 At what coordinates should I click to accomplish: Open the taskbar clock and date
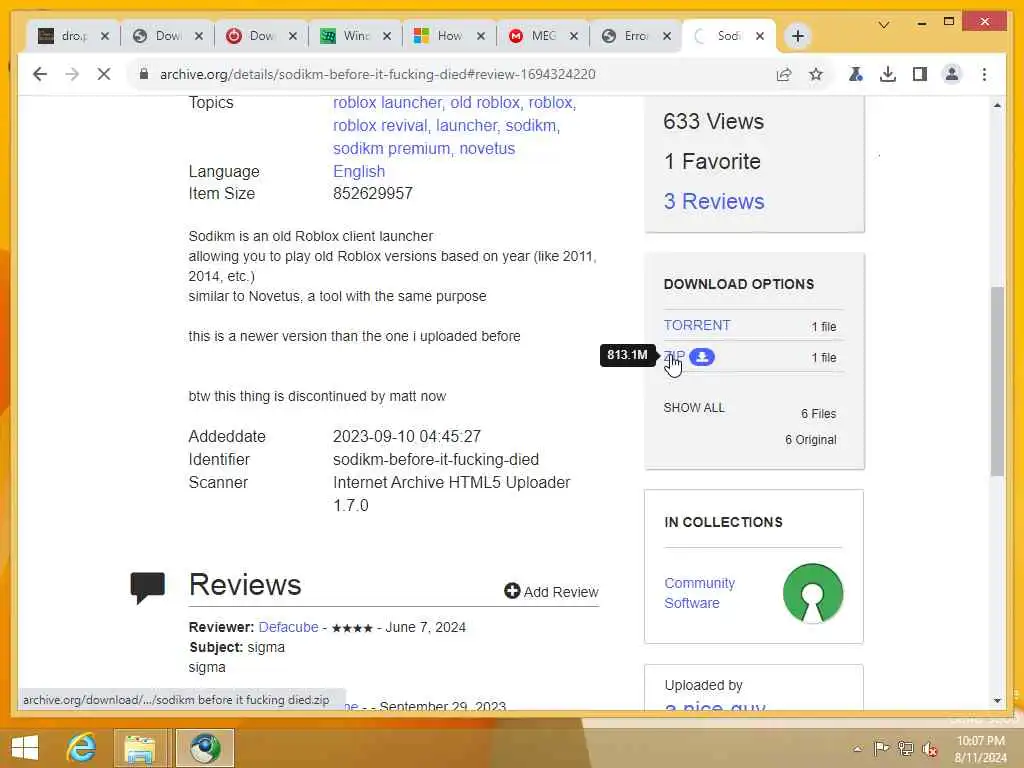click(x=980, y=748)
